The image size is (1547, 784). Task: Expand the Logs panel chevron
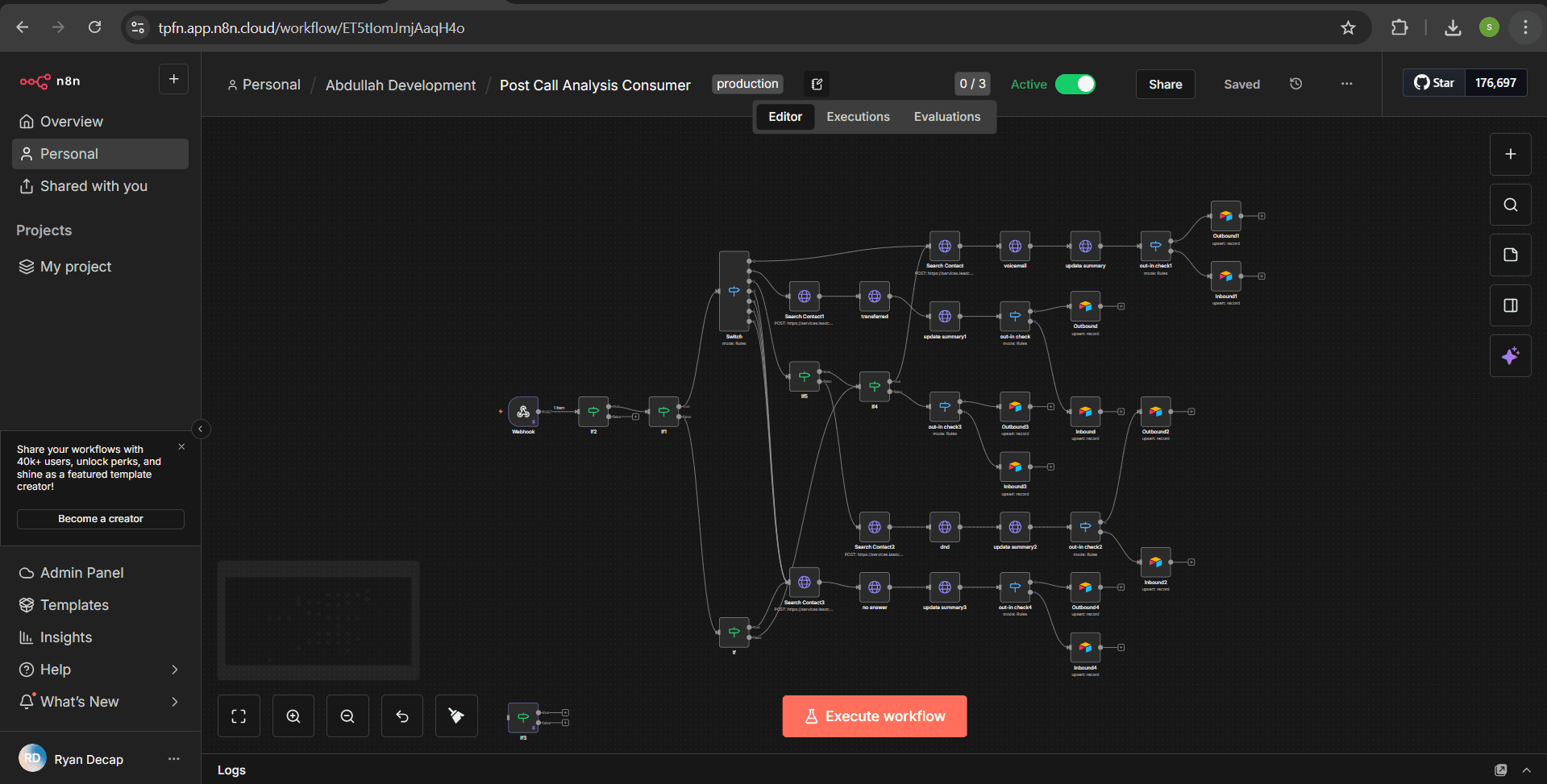click(x=1526, y=770)
